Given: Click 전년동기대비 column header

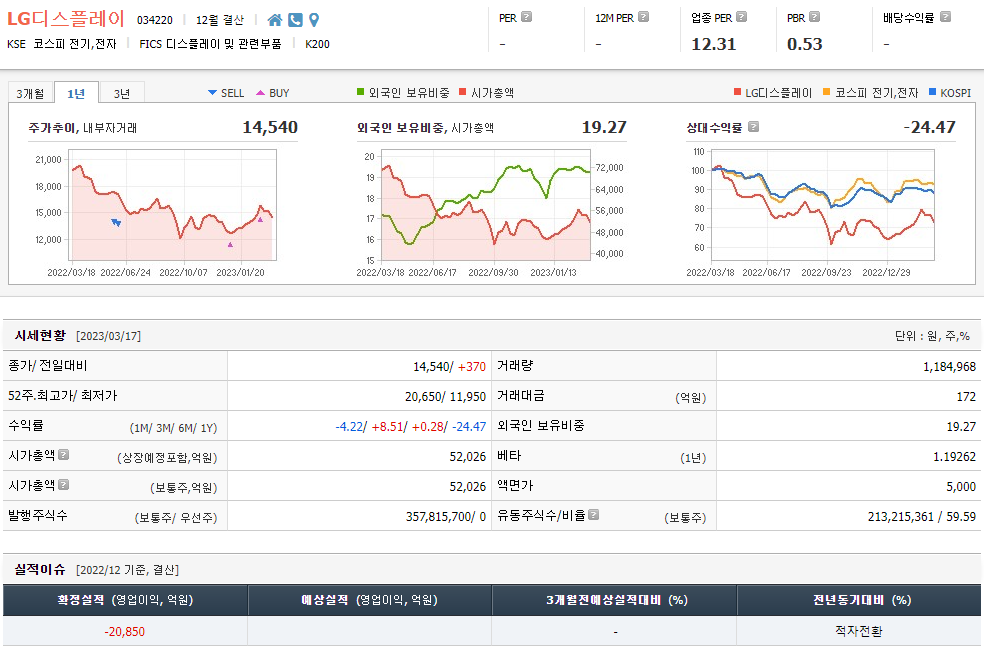Looking at the screenshot, I should [x=859, y=600].
